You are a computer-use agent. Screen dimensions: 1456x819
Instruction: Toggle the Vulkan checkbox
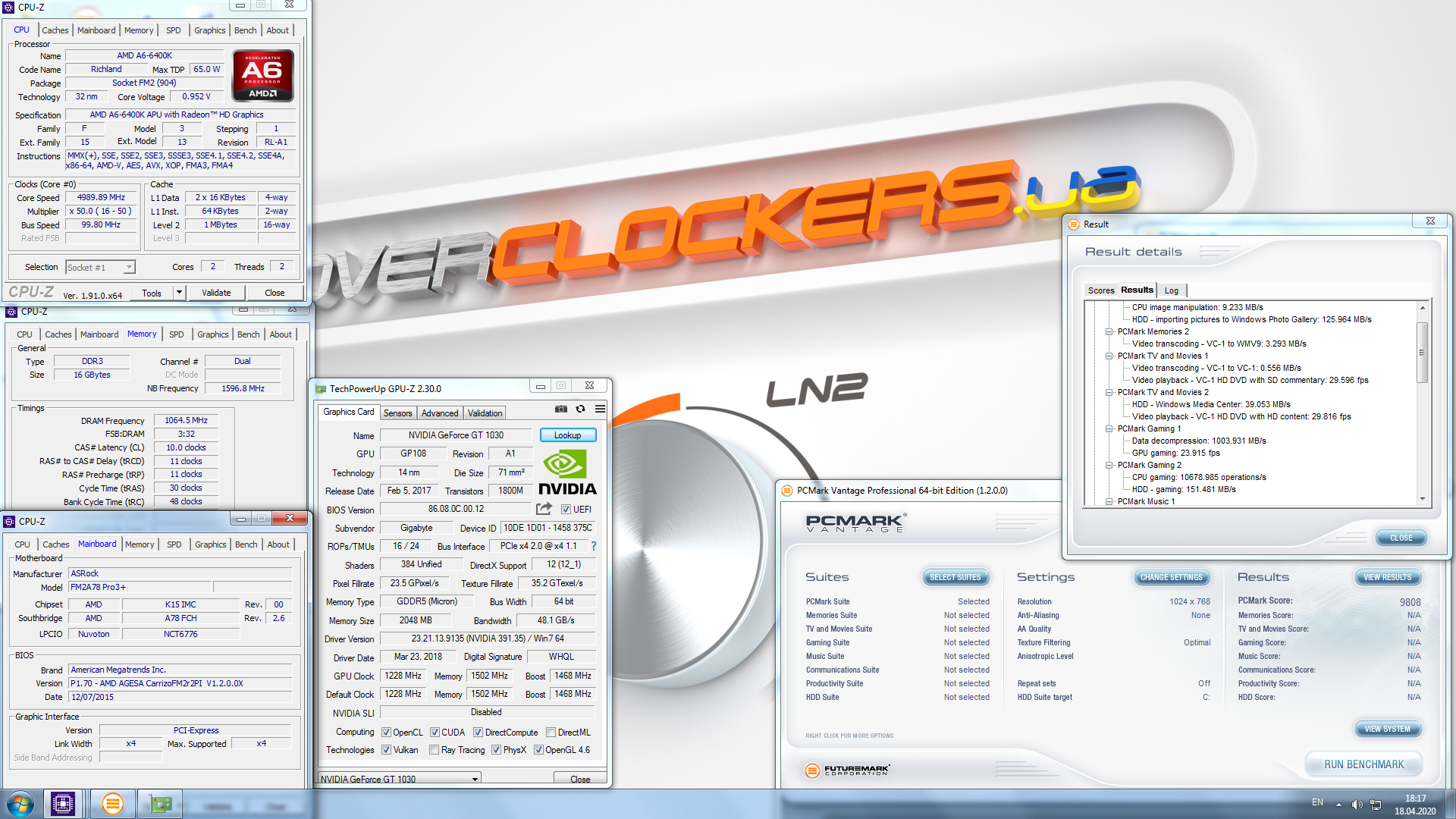coord(387,750)
